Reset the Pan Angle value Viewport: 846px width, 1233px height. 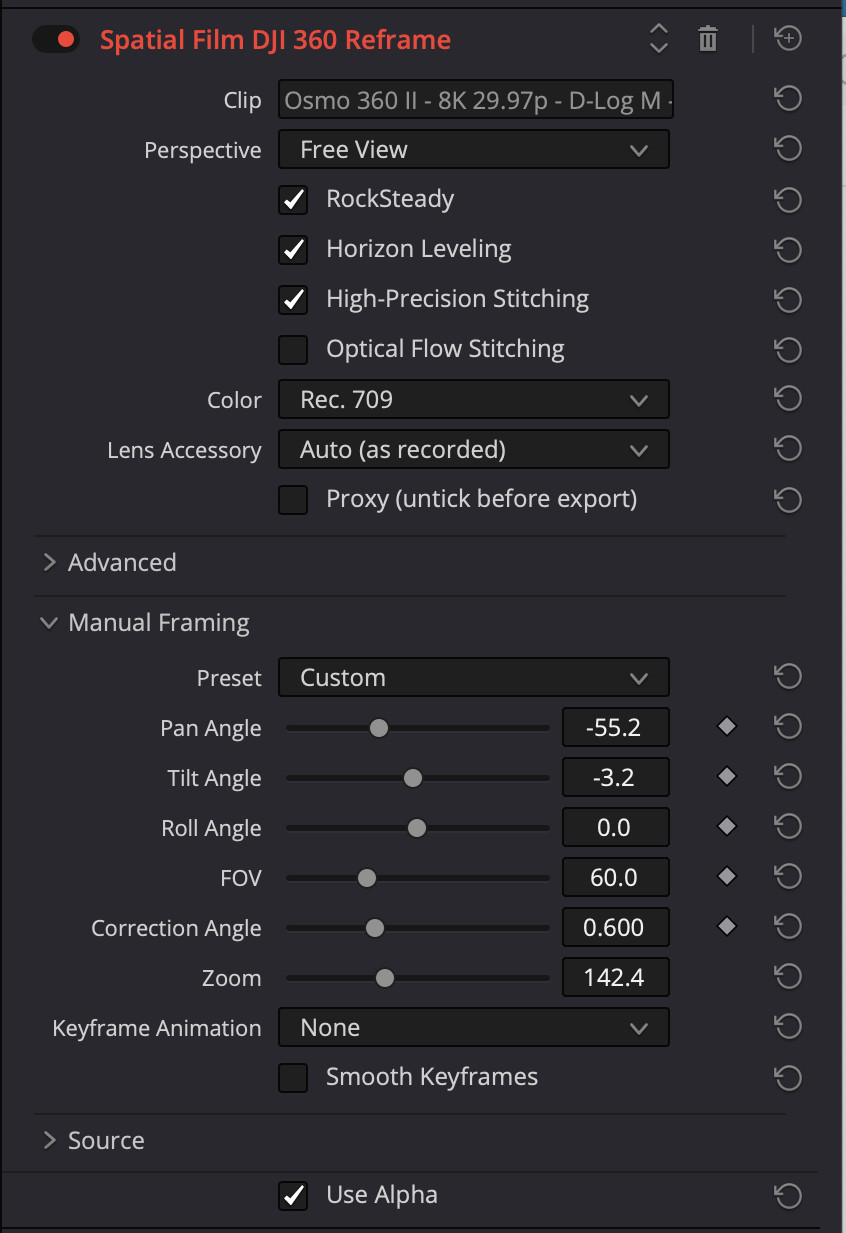tap(788, 727)
